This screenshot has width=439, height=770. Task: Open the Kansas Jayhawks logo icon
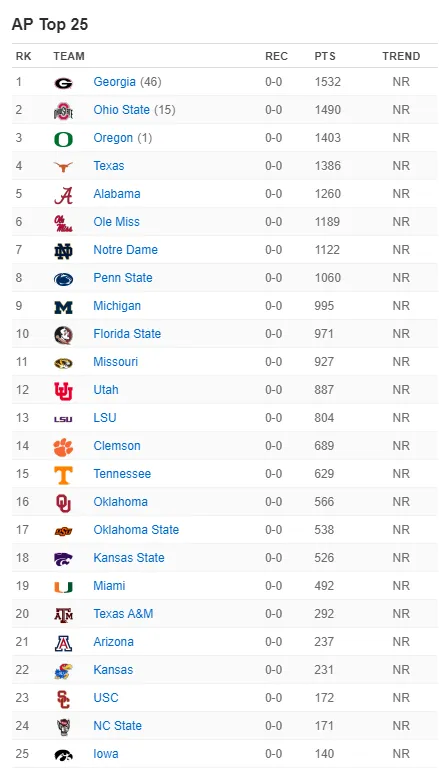(63, 671)
